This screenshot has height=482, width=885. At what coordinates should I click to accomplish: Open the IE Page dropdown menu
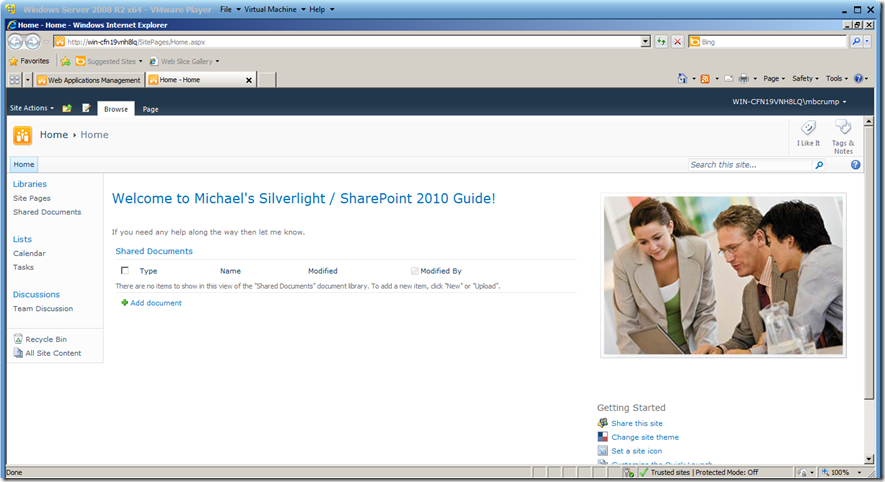pos(774,78)
